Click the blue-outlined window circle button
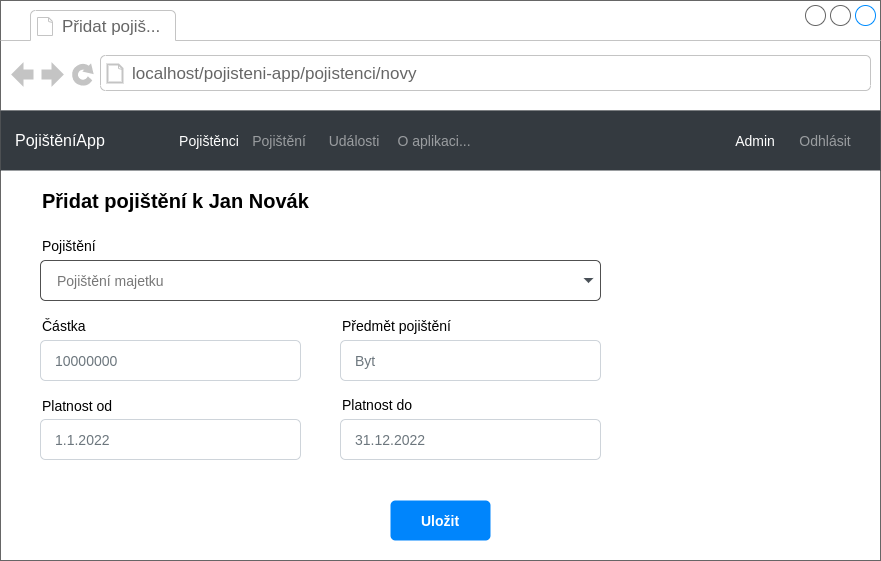The height and width of the screenshot is (561, 881). pos(865,15)
